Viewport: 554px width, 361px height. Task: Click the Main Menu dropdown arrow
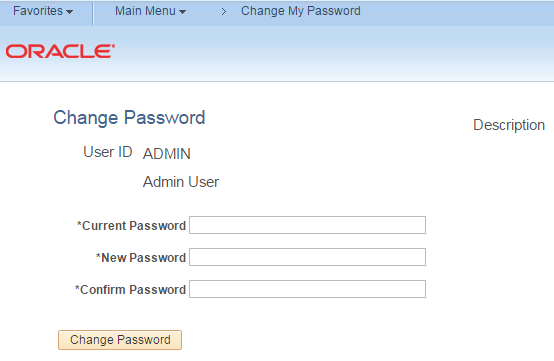point(182,12)
